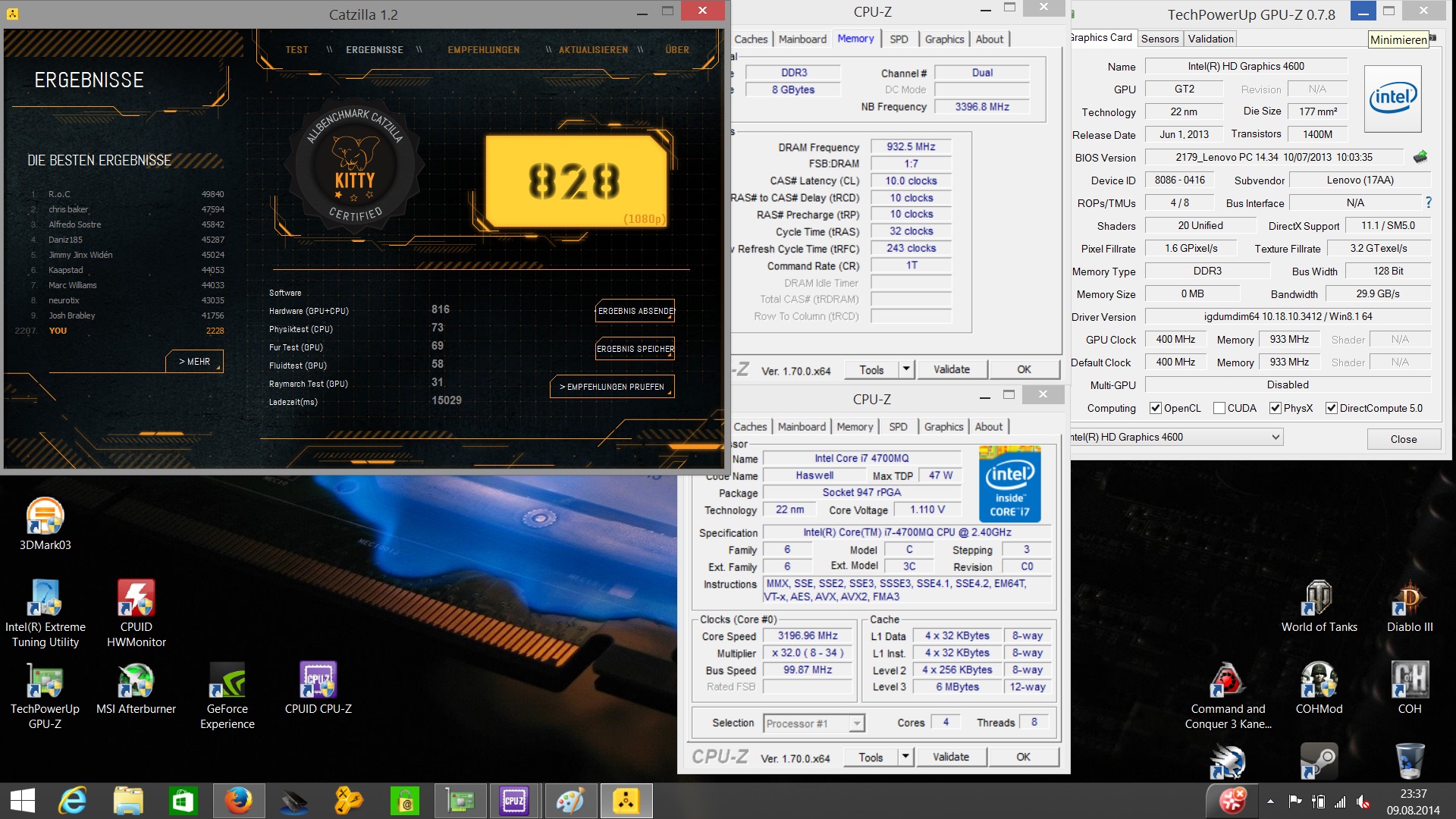Click the Core Speed value 3196.96 MHz

808,635
